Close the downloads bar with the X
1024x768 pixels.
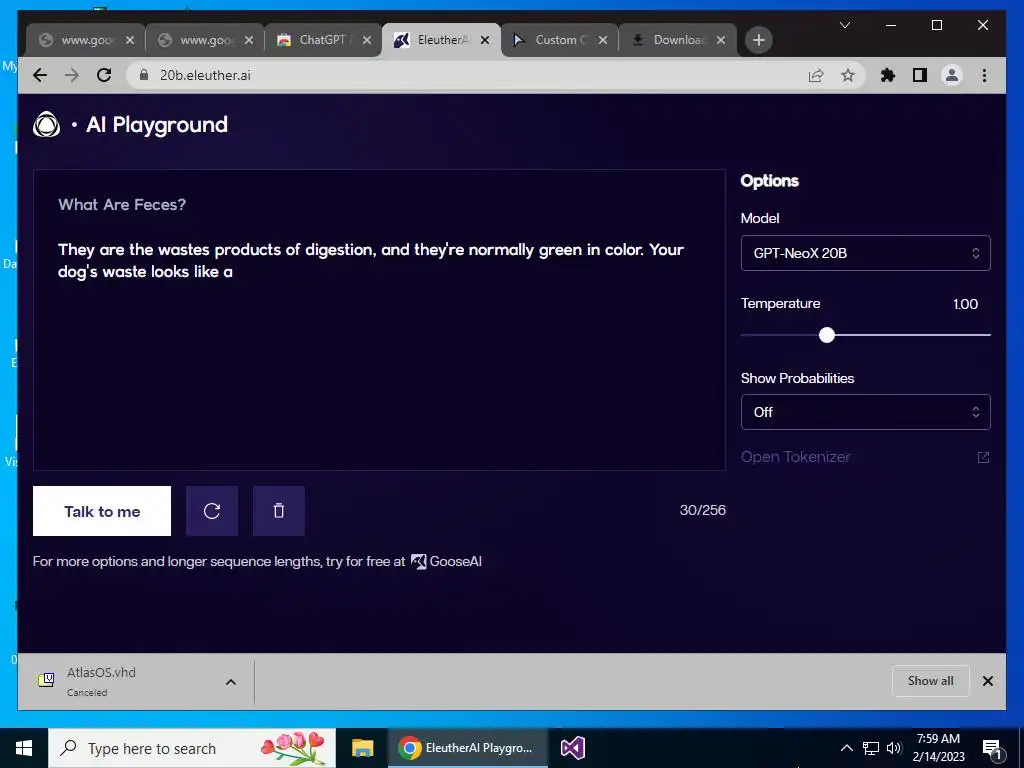tap(987, 681)
